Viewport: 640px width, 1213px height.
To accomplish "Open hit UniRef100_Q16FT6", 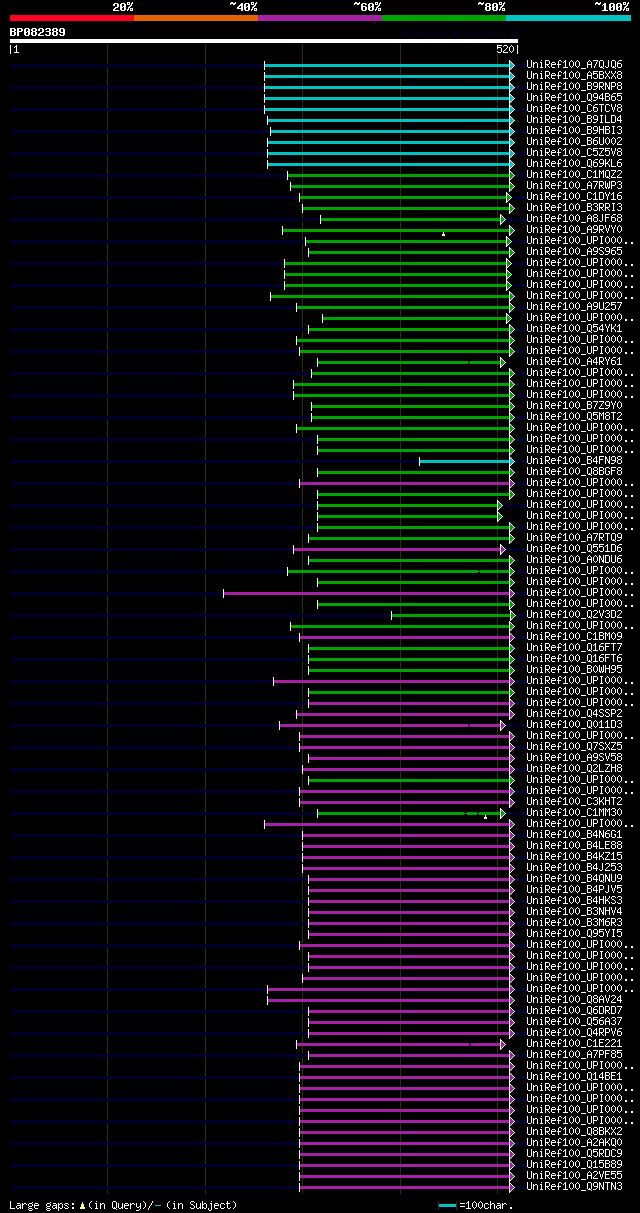I will [574, 658].
